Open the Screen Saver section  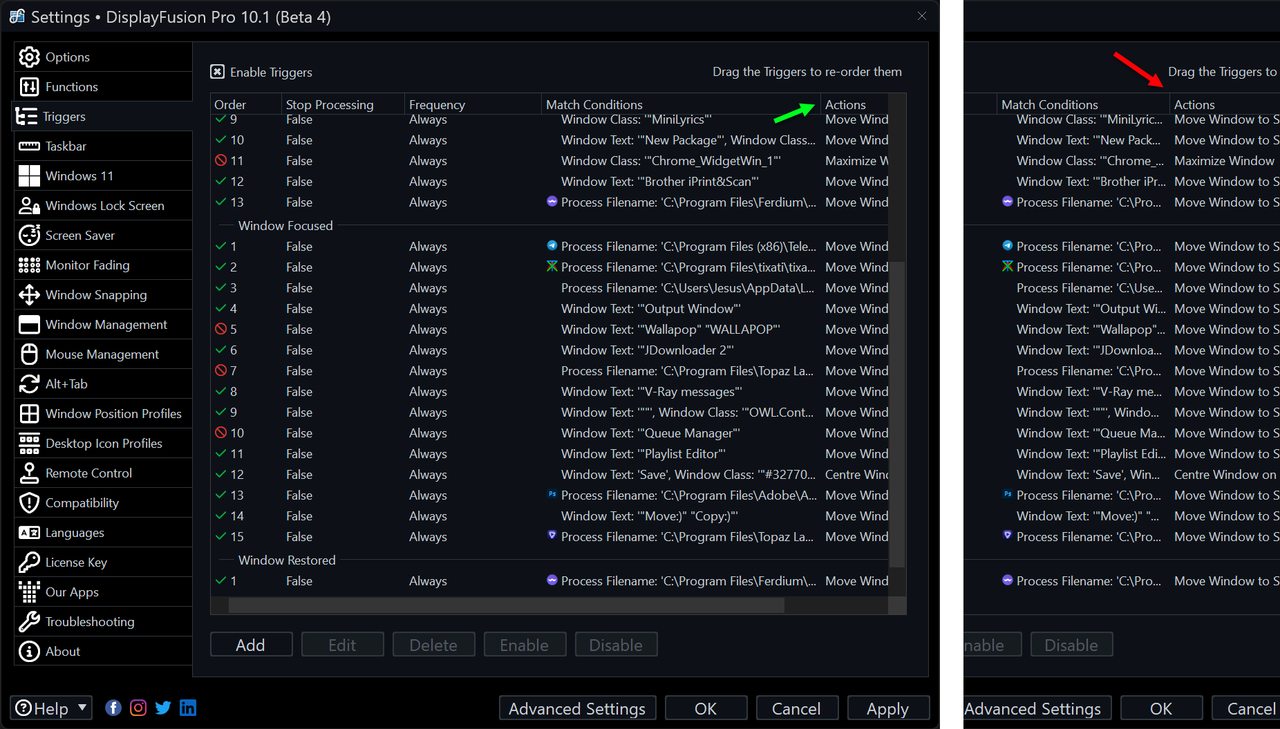pos(102,235)
